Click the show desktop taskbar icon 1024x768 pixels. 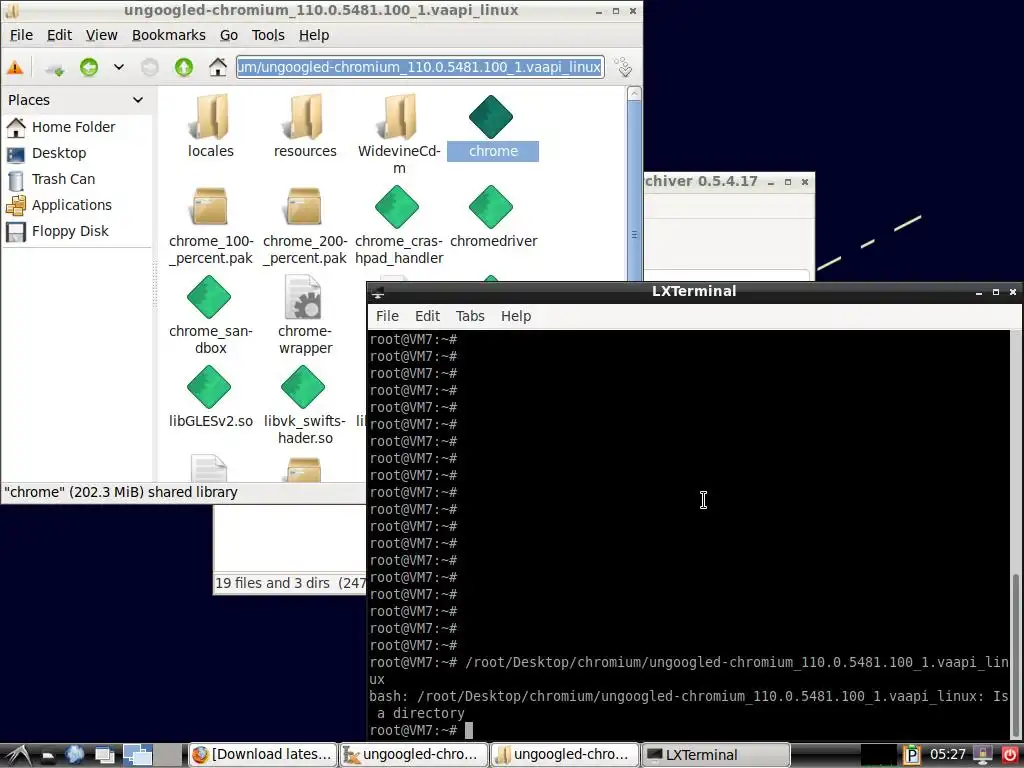pos(104,755)
